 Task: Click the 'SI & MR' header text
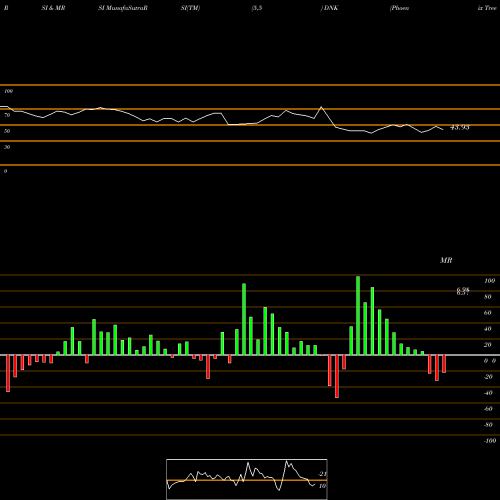pyautogui.click(x=53, y=8)
